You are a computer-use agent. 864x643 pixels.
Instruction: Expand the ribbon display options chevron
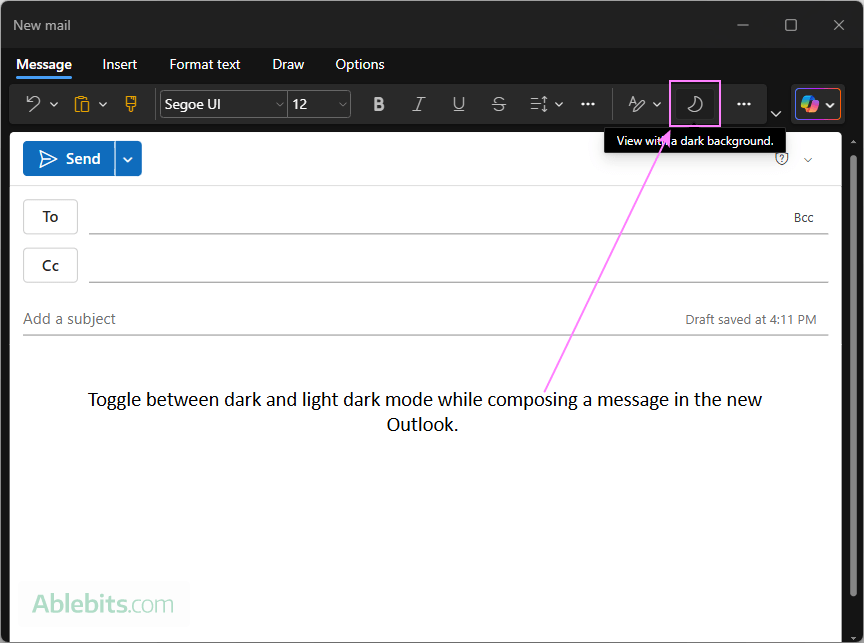pyautogui.click(x=776, y=114)
